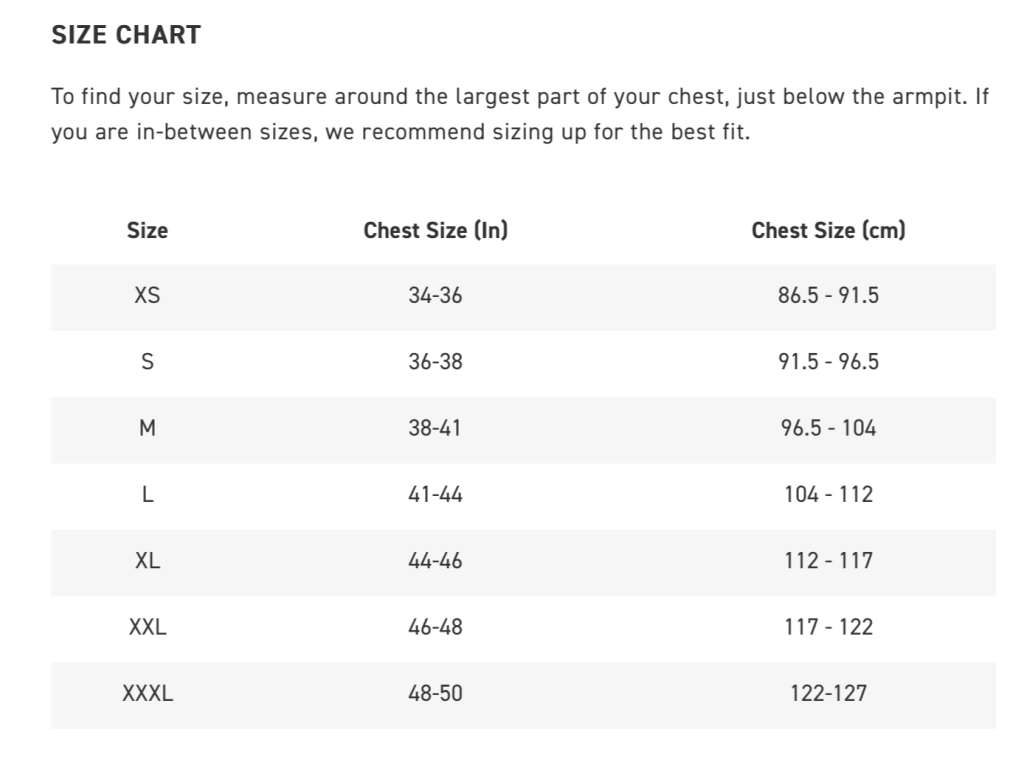Select the Chest Size (In) column header
Viewport: 1024px width, 768px height.
click(435, 231)
